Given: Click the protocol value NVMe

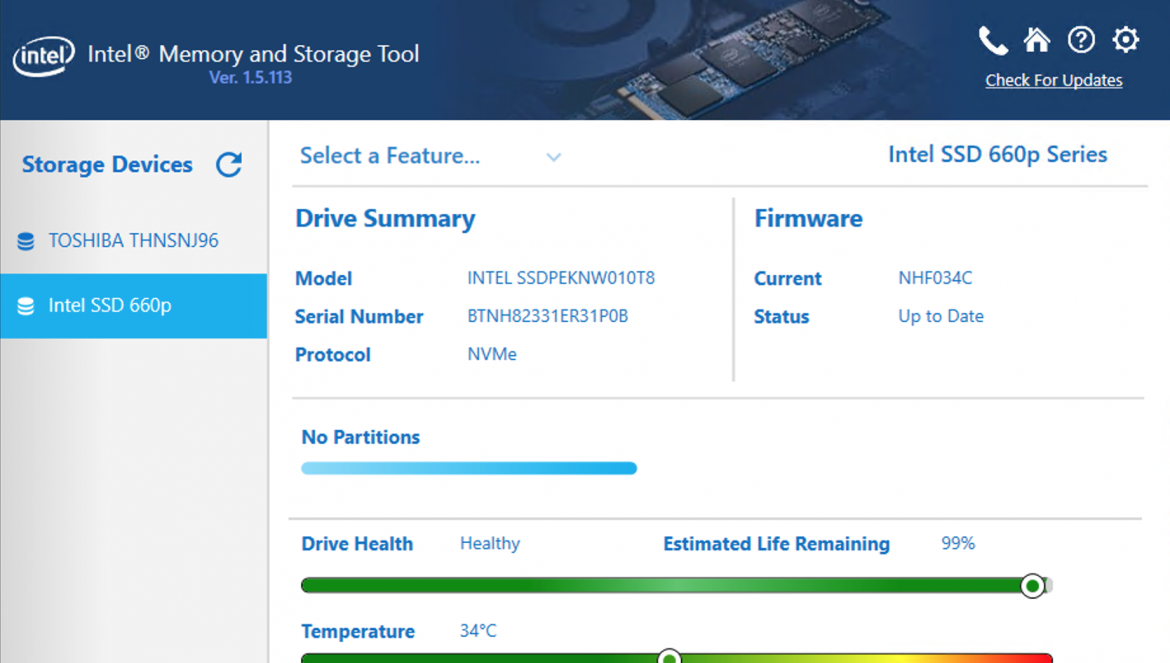Looking at the screenshot, I should click(x=492, y=354).
